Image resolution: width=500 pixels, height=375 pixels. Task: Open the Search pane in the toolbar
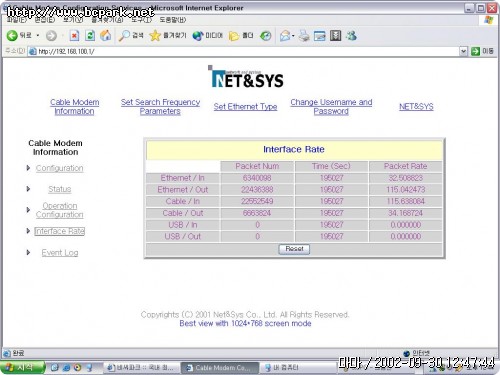pyautogui.click(x=131, y=36)
